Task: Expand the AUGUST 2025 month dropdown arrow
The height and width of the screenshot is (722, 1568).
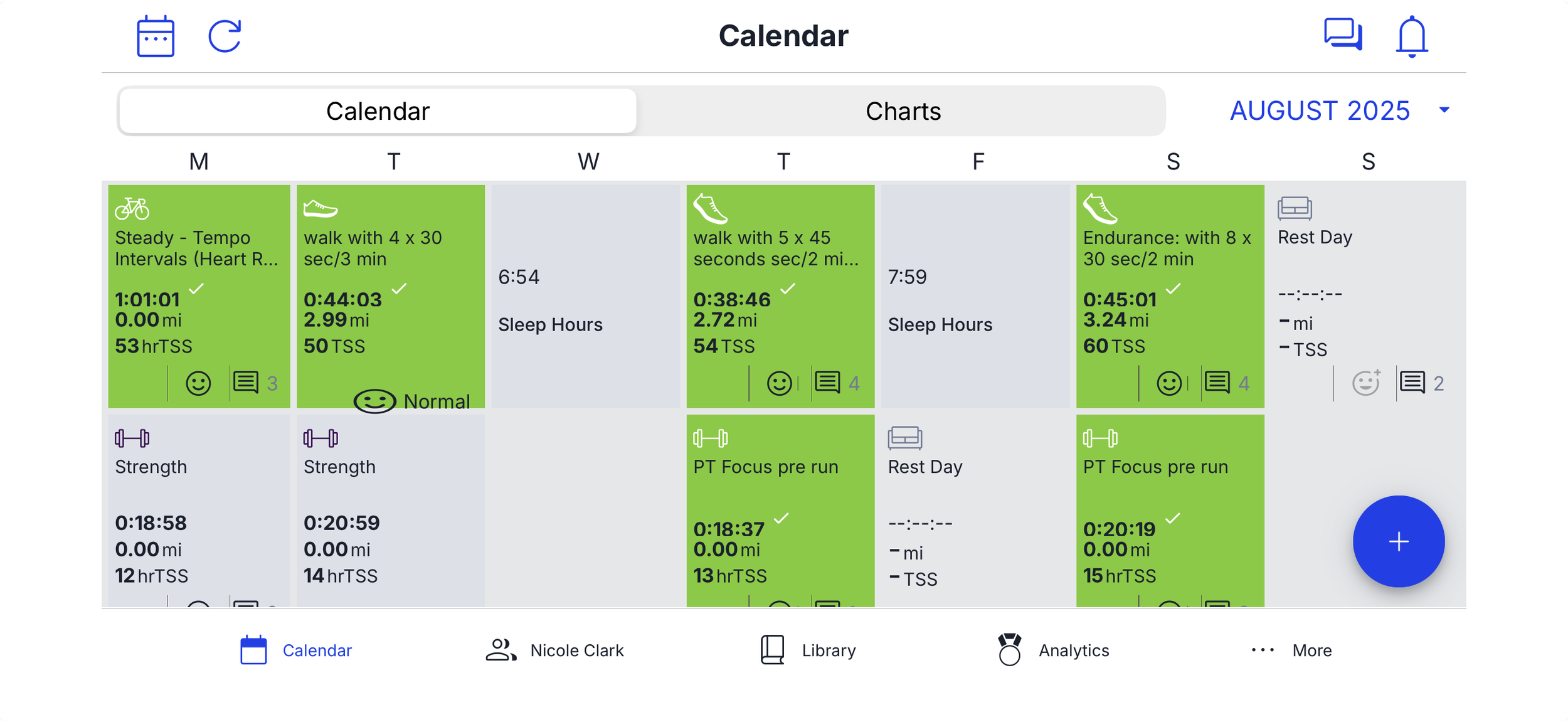Action: pos(1444,110)
